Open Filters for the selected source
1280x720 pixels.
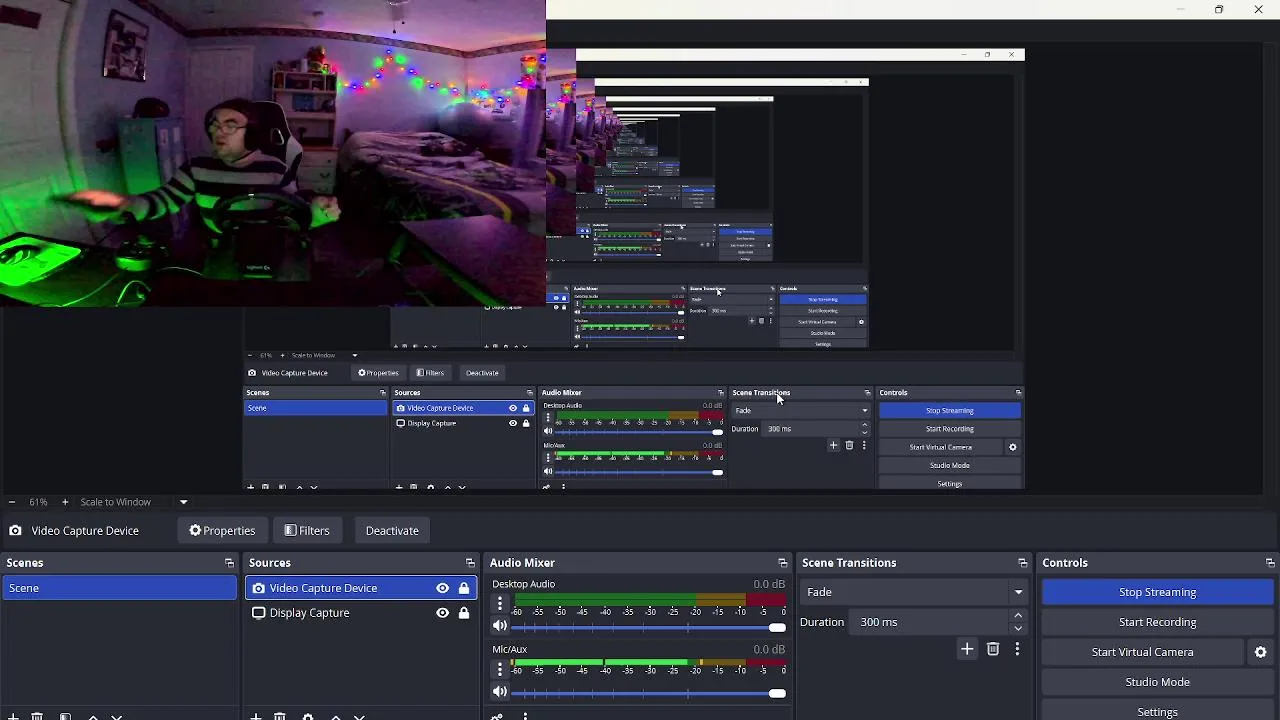click(x=306, y=531)
